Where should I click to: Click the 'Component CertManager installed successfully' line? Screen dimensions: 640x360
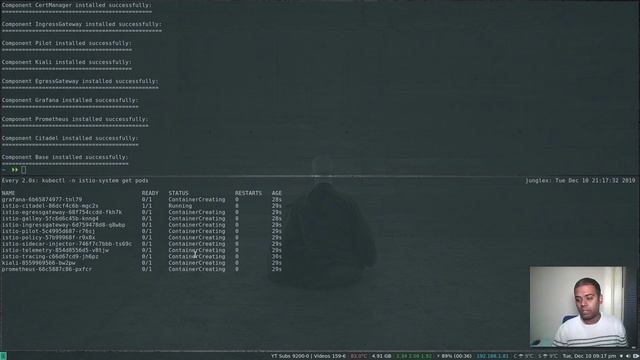tap(76, 5)
